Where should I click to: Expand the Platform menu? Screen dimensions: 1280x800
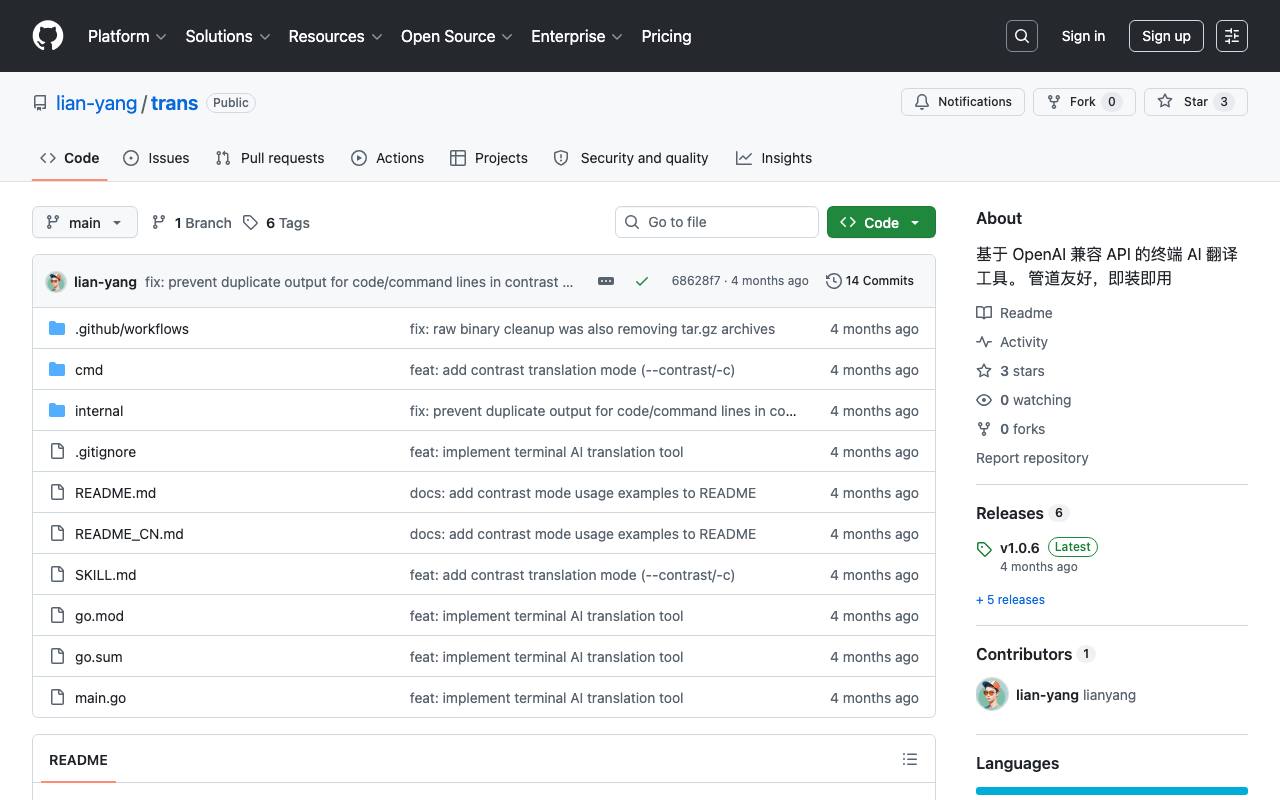click(126, 36)
